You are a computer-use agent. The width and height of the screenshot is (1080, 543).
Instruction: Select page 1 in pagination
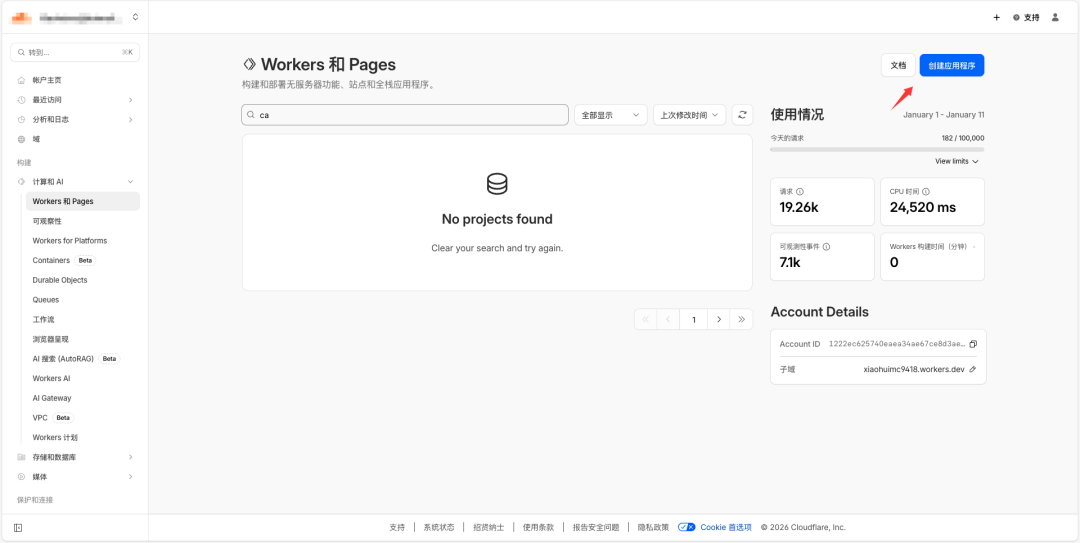[x=694, y=320]
